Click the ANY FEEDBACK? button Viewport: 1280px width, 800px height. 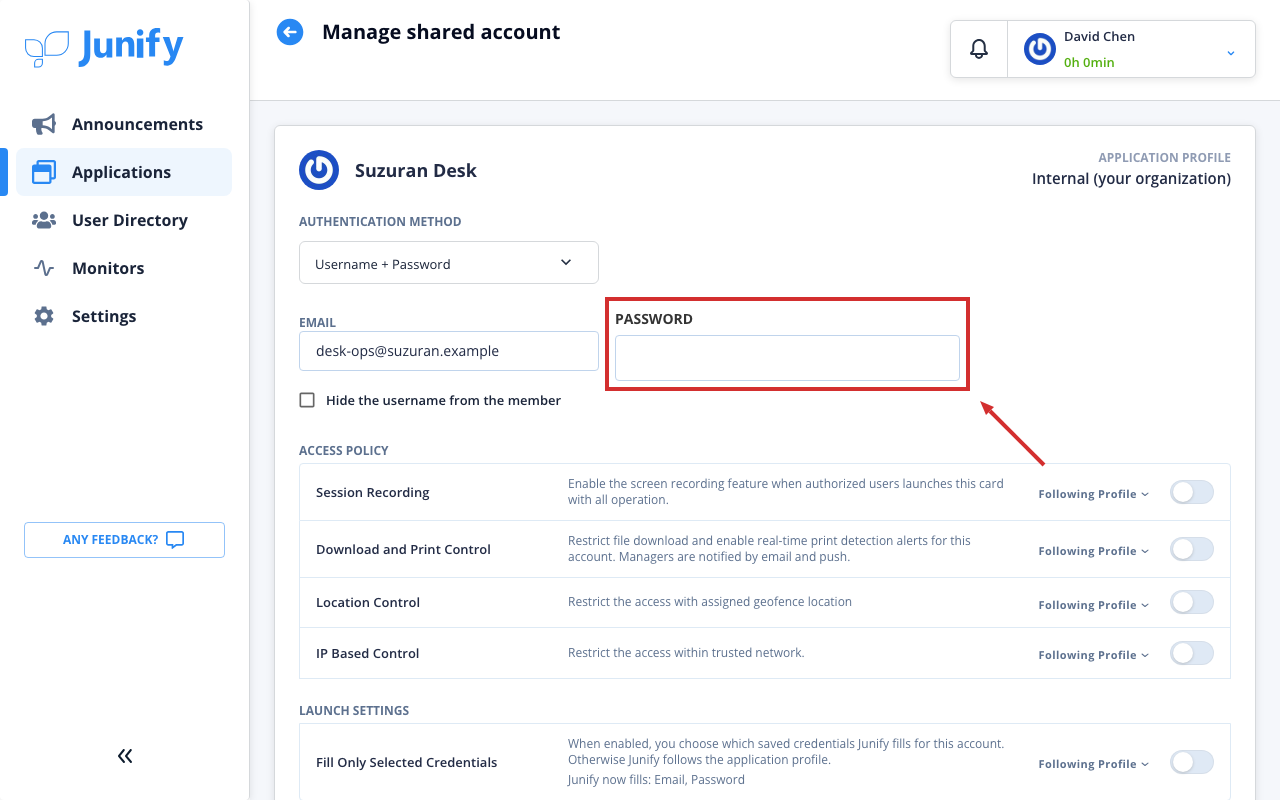[124, 540]
